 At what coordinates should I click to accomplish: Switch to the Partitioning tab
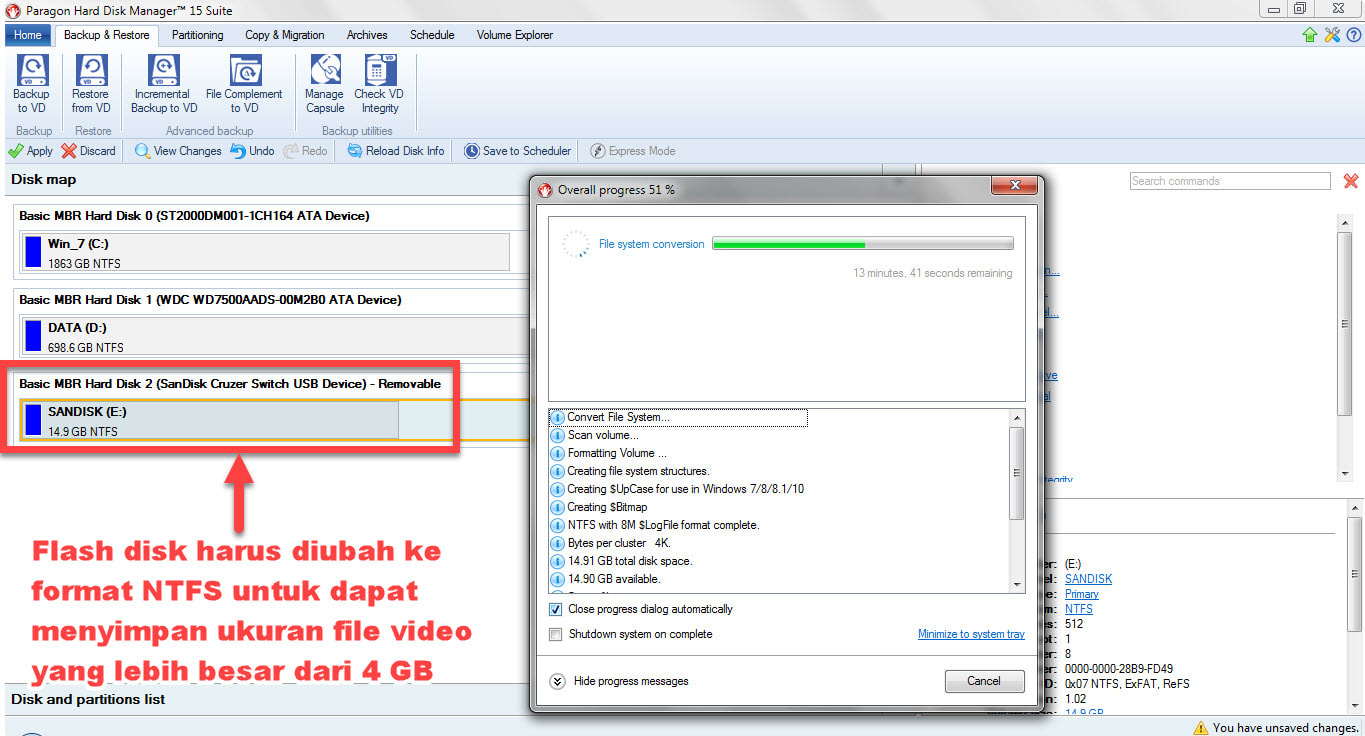(197, 35)
